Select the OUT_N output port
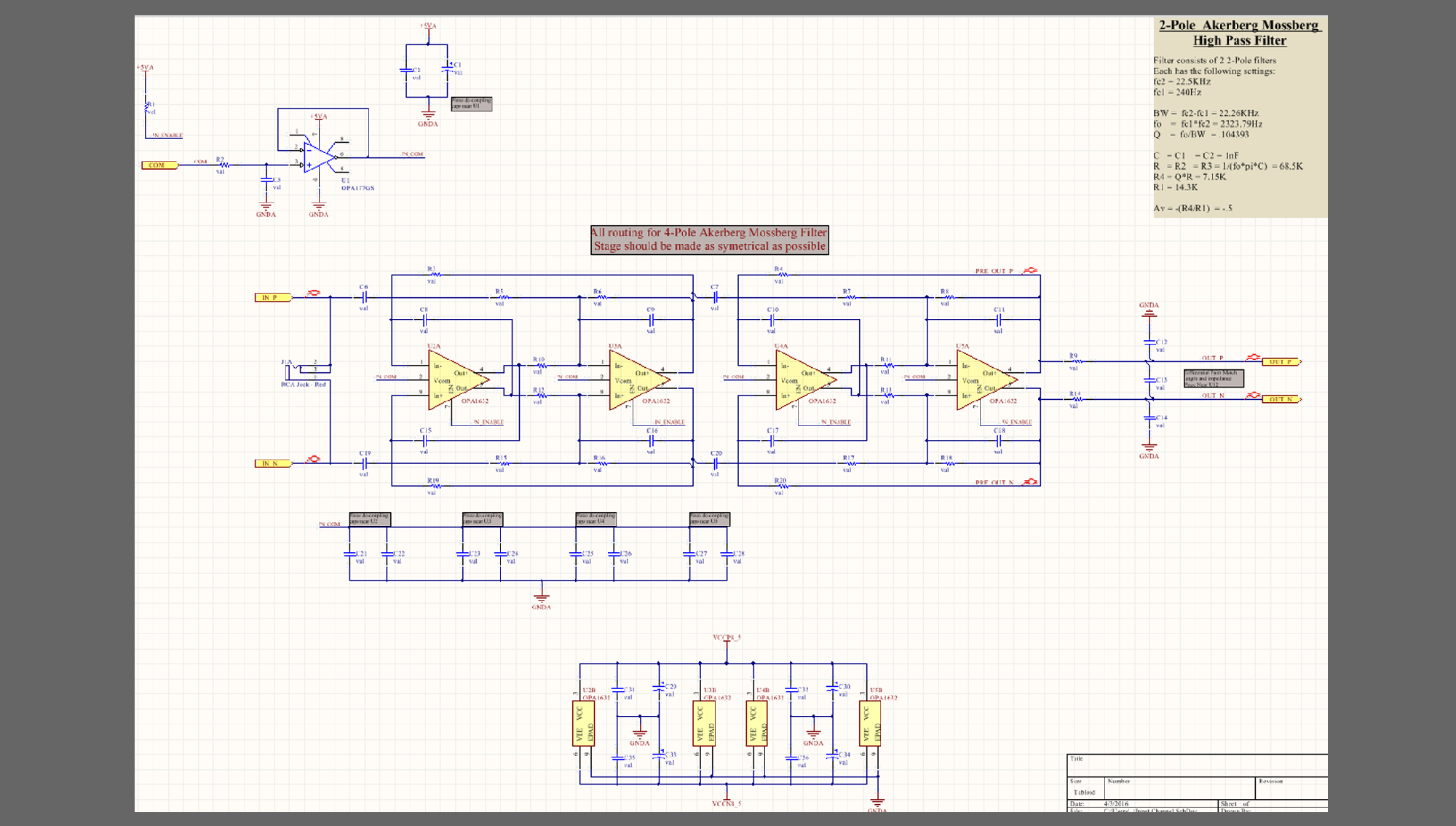1456x826 pixels. [x=1281, y=399]
